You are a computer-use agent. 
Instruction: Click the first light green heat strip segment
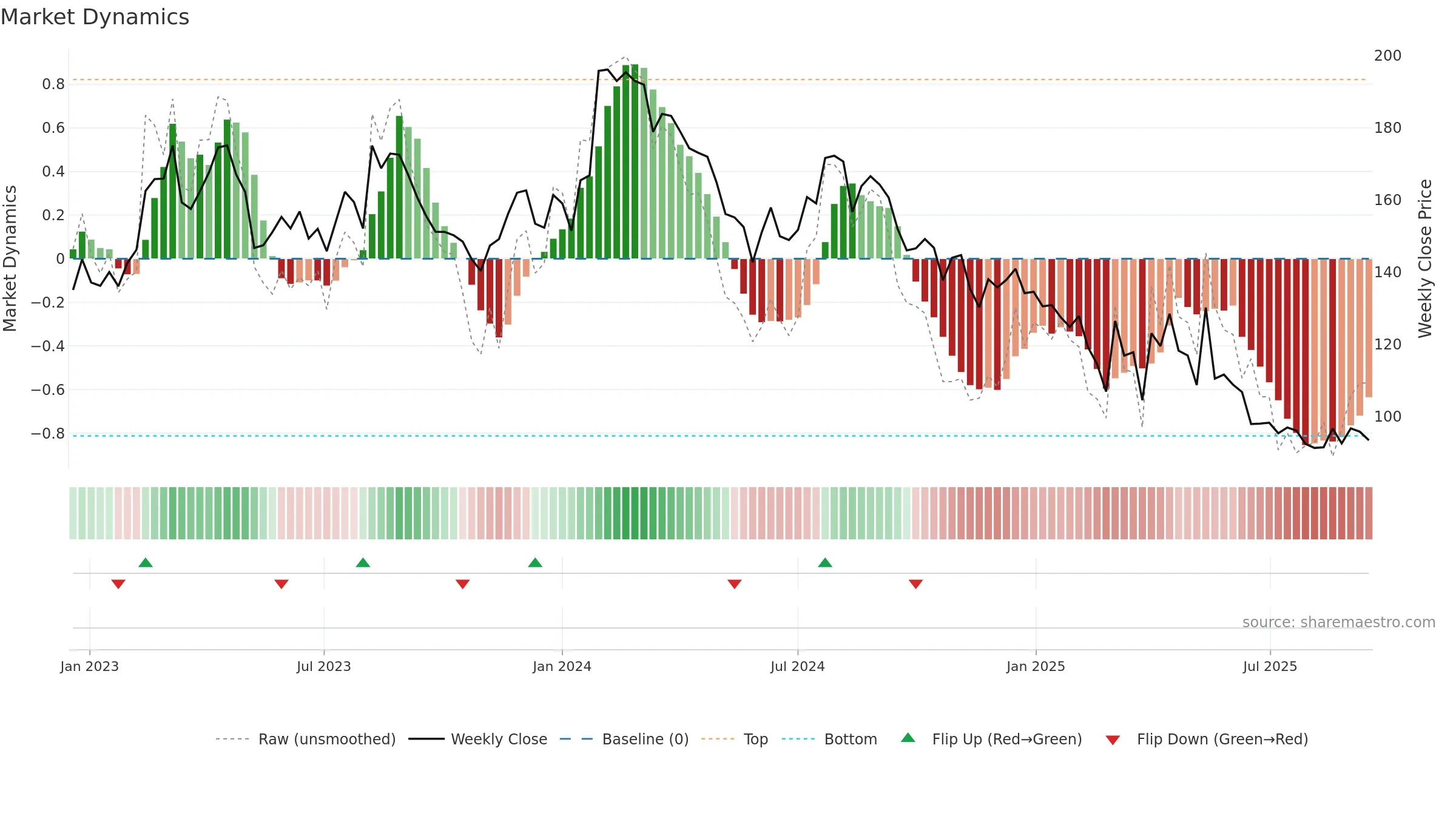(x=73, y=513)
